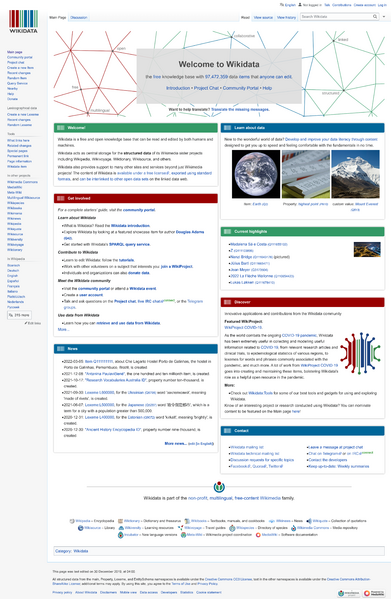Open the Introduction link in welcome banner
This screenshot has width=391, height=599.
tap(178, 88)
